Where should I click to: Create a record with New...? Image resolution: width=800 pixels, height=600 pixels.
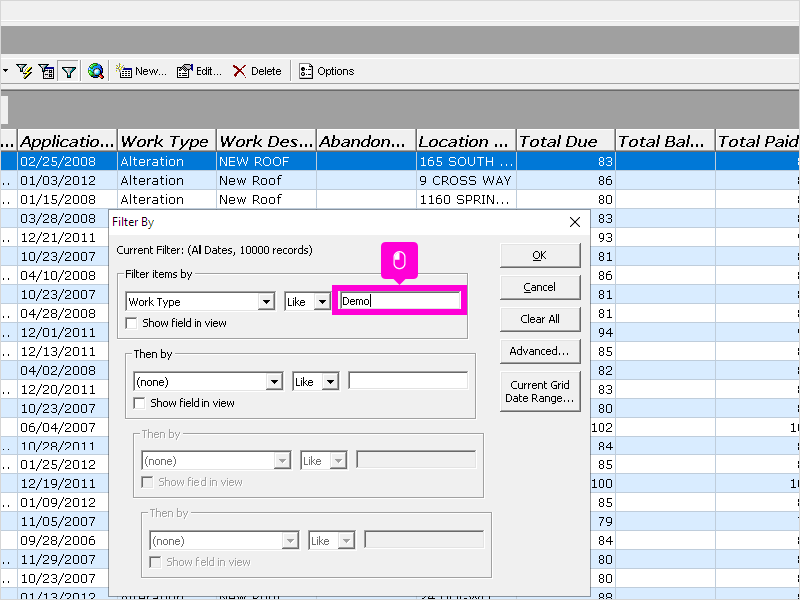point(141,71)
